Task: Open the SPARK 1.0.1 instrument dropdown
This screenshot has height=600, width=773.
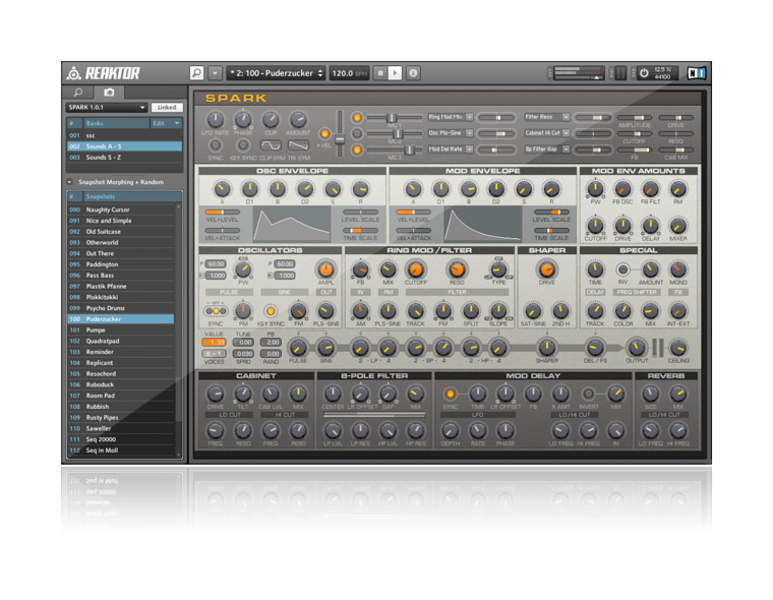Action: pos(106,107)
